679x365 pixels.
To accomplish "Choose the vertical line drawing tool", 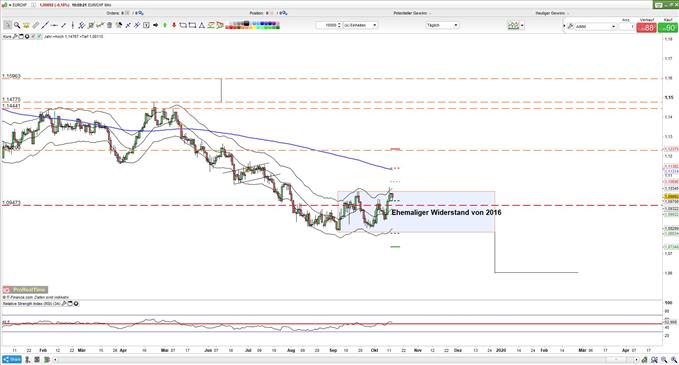I will 73,25.
